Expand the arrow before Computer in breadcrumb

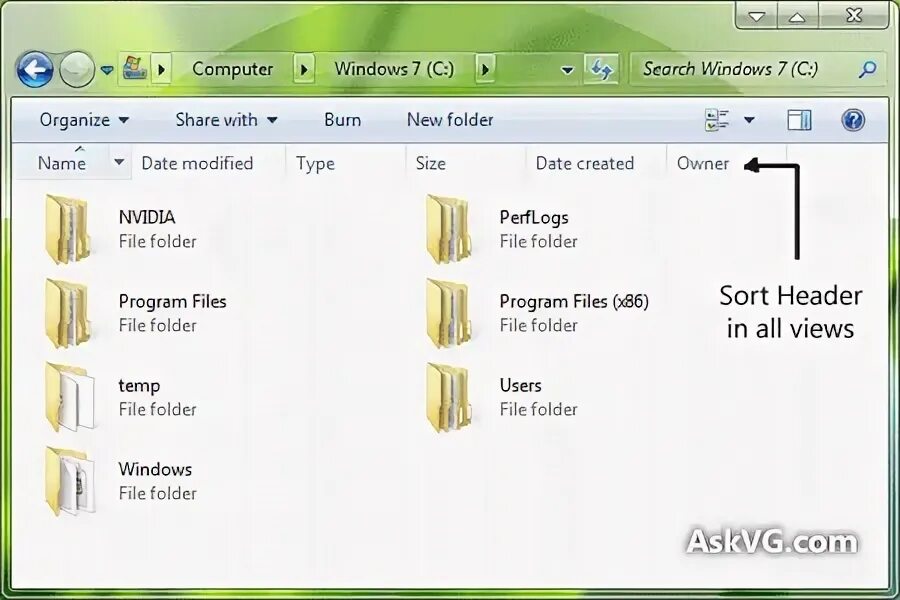(161, 69)
